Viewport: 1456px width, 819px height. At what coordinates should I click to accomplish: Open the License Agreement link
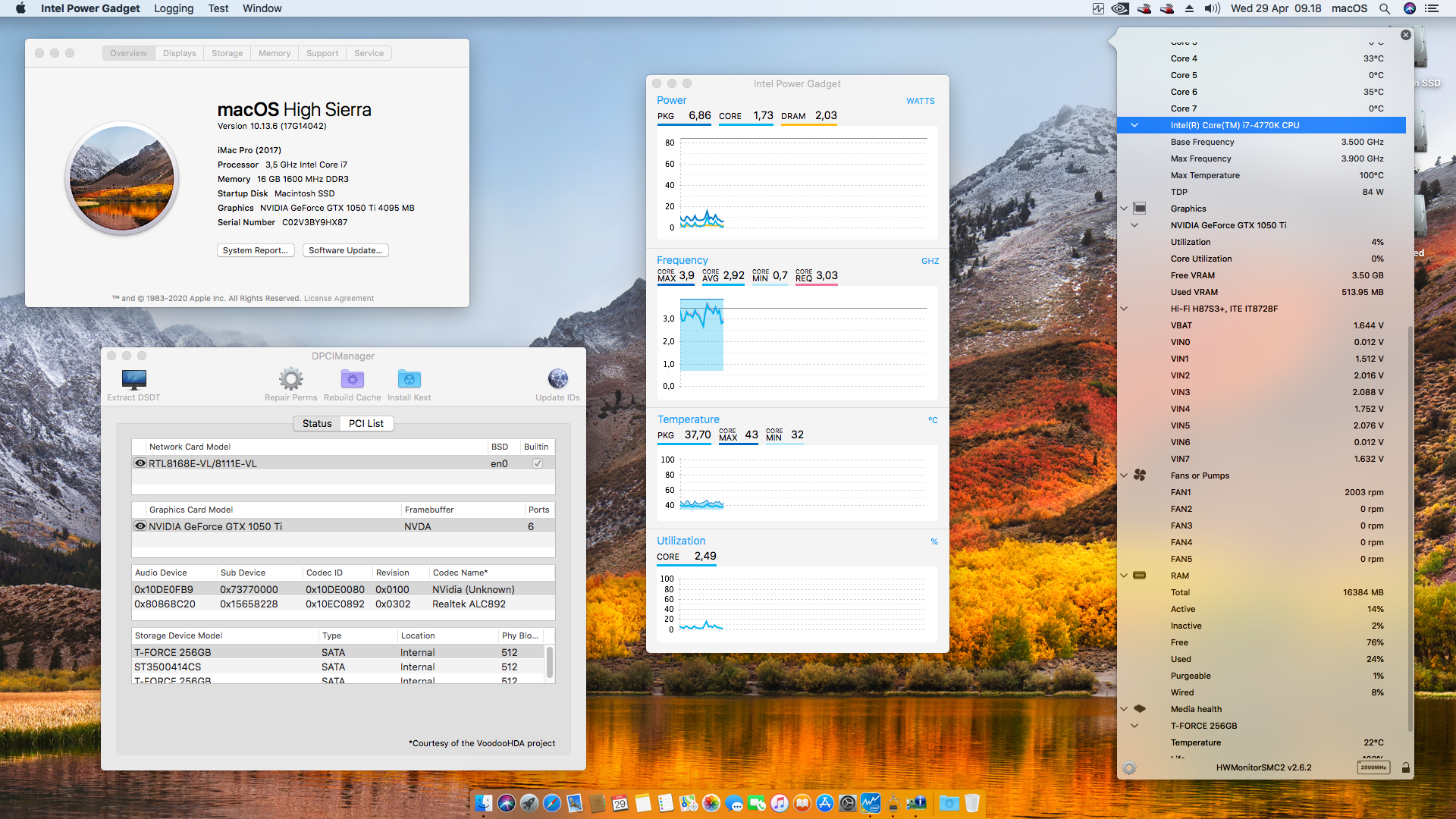click(x=339, y=298)
